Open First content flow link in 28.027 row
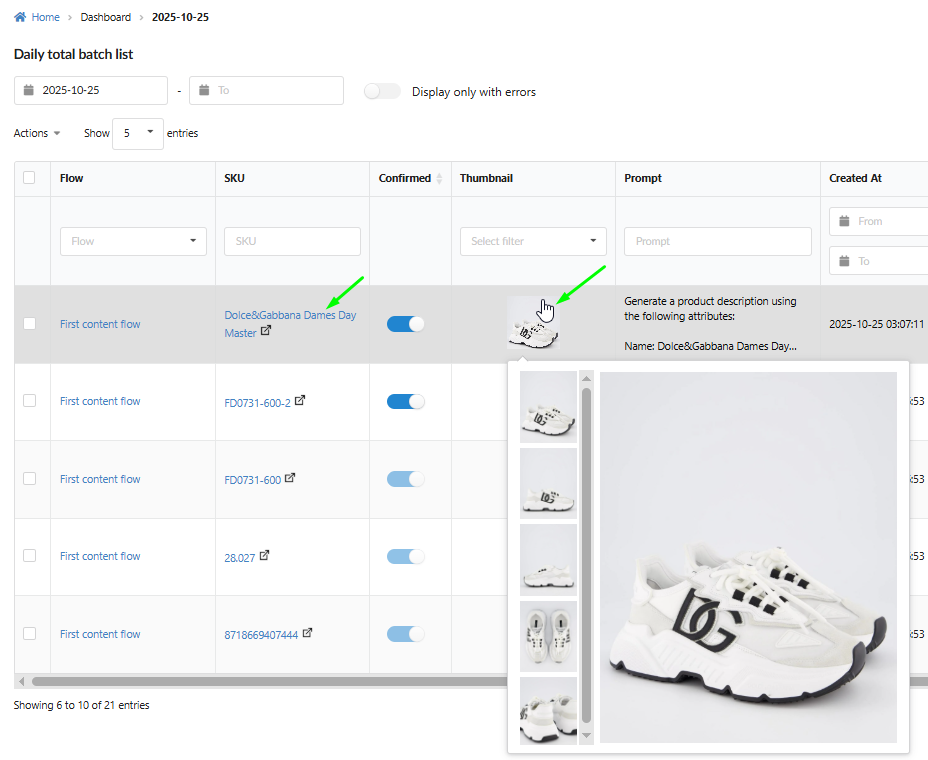Screen dimensions: 928x760 pos(100,556)
